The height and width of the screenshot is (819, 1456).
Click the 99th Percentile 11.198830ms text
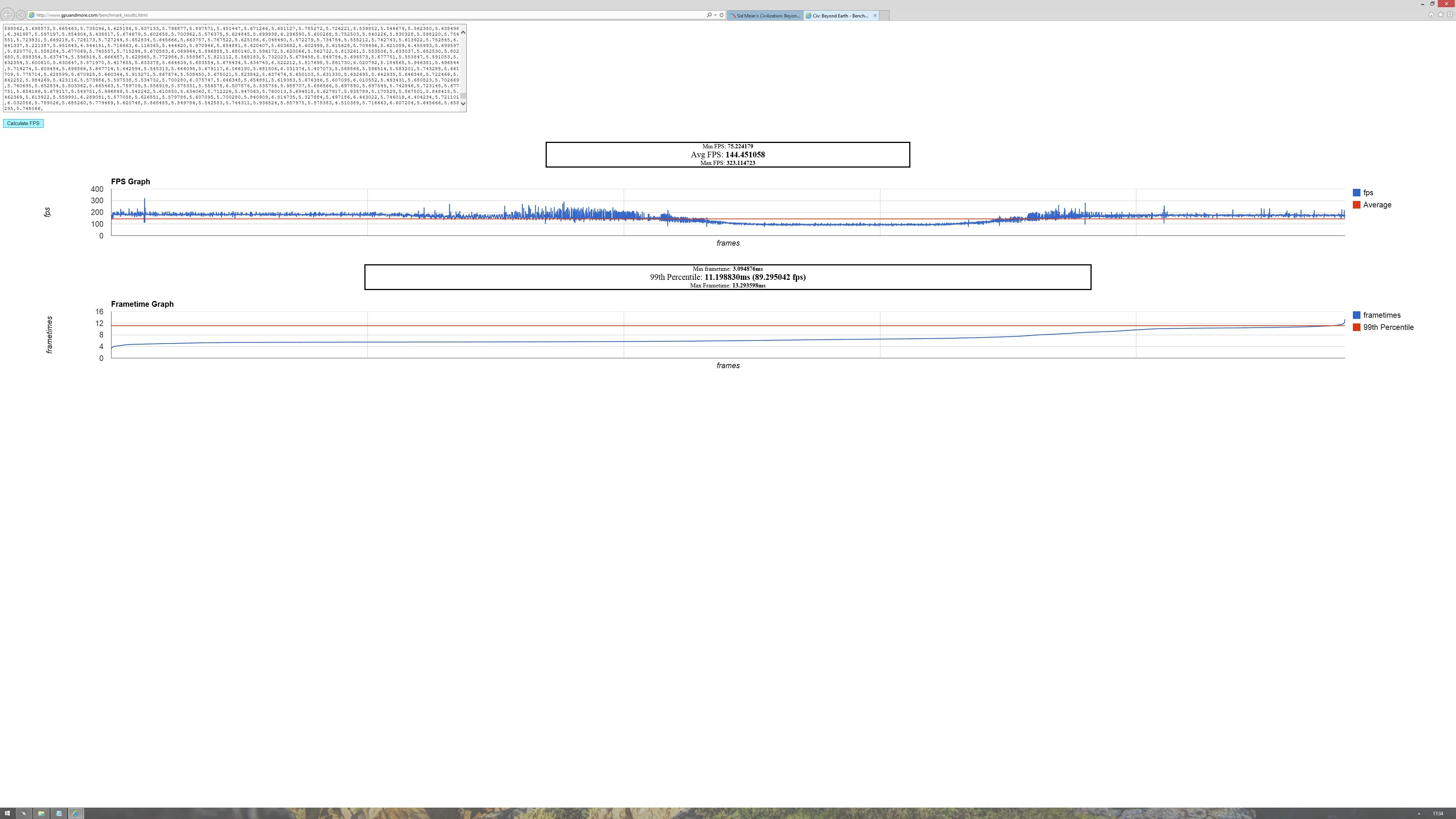728,277
